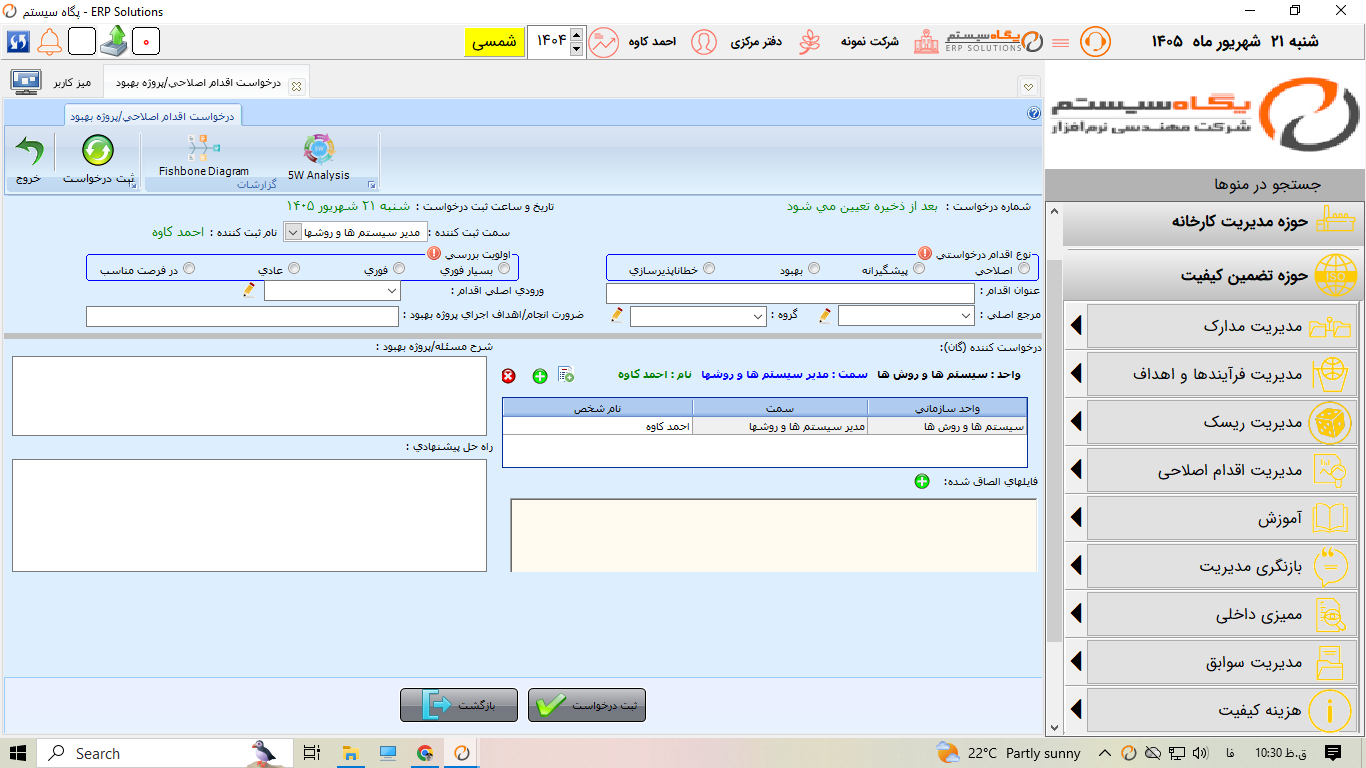Click the pencil icon beside مرجع اصلی

[825, 315]
